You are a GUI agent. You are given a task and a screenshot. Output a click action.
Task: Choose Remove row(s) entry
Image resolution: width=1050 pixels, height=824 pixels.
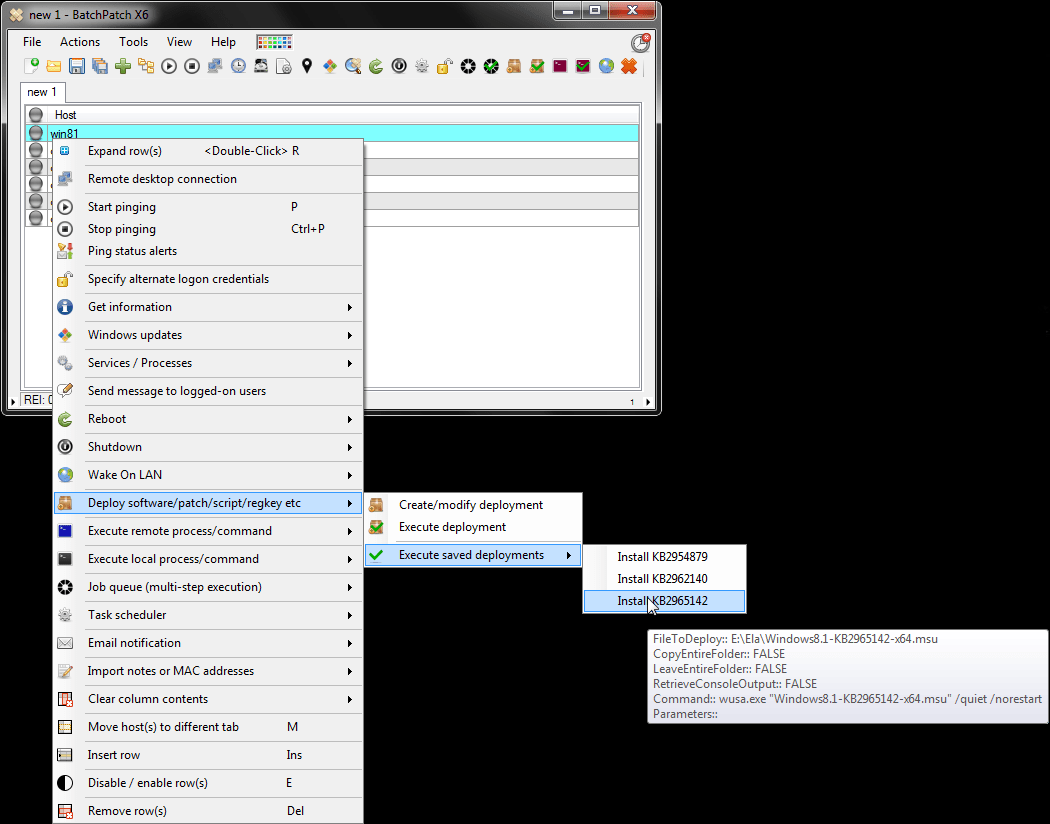click(208, 811)
